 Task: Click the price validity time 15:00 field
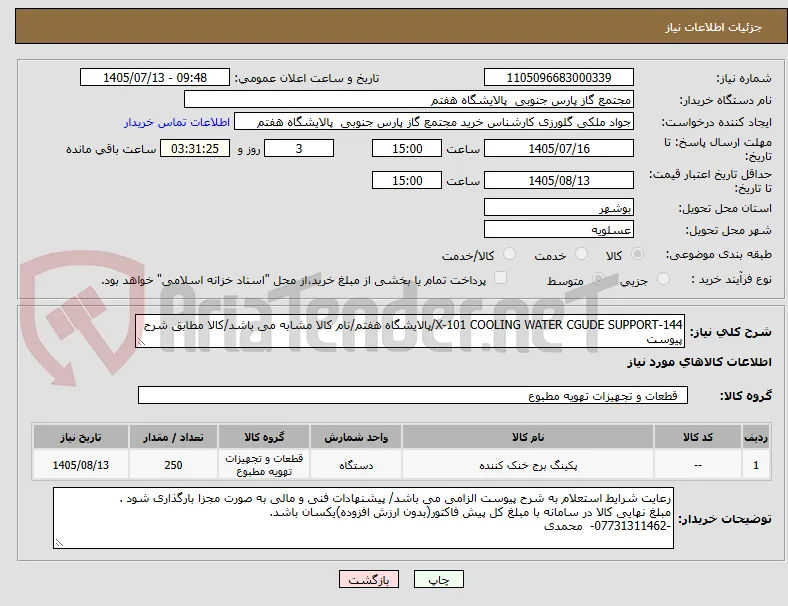coord(407,180)
